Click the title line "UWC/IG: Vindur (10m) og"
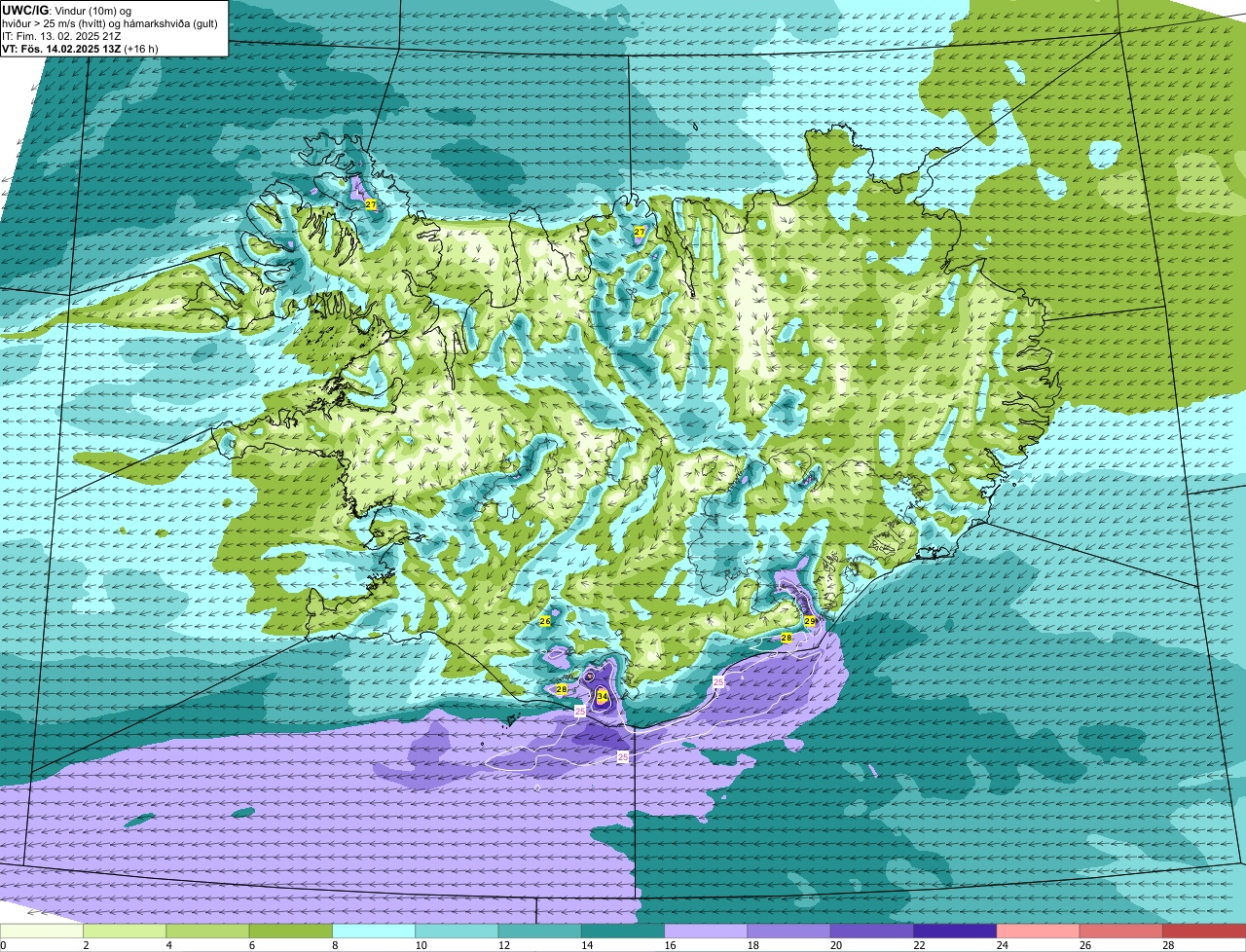 (x=66, y=10)
